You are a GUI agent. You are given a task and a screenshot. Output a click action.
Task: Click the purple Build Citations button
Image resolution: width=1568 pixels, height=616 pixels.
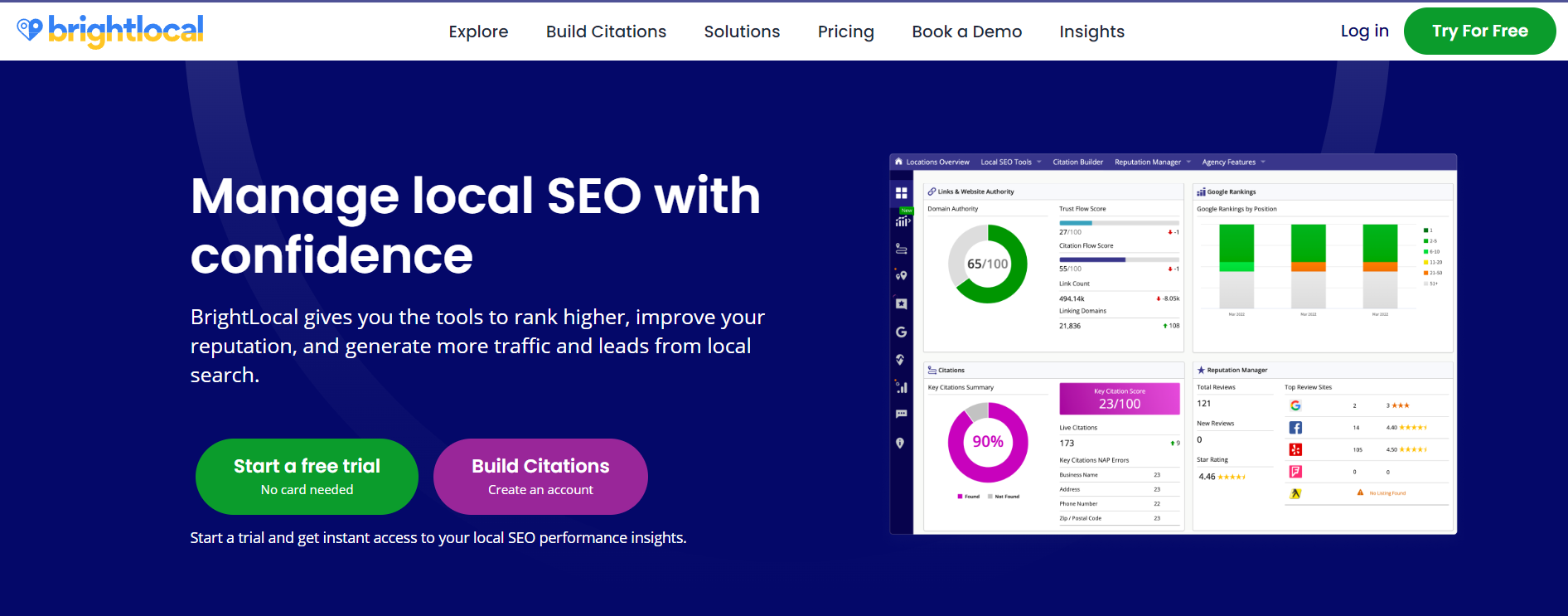tap(540, 477)
